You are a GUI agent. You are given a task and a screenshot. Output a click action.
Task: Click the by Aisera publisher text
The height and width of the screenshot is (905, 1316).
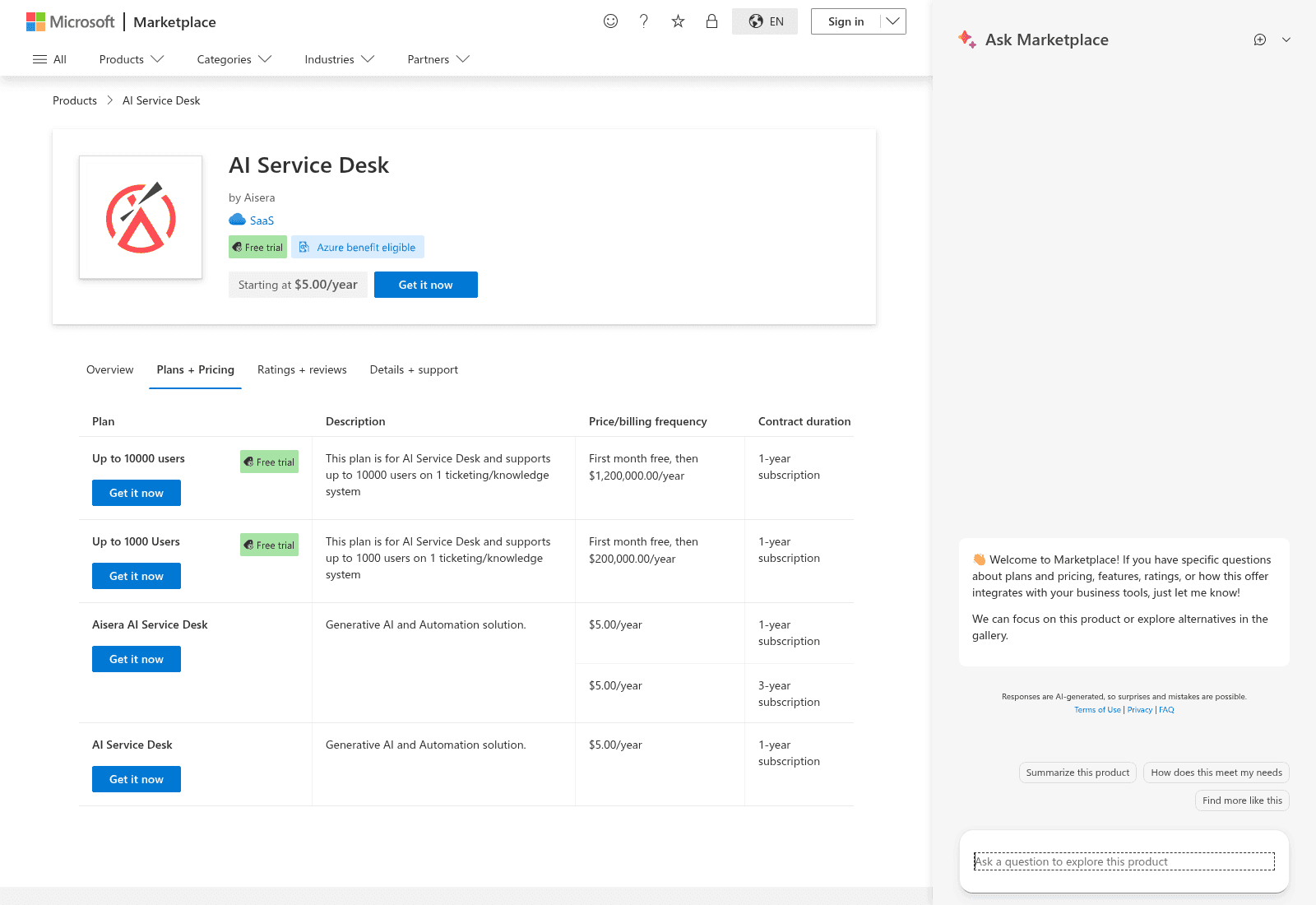pos(252,197)
